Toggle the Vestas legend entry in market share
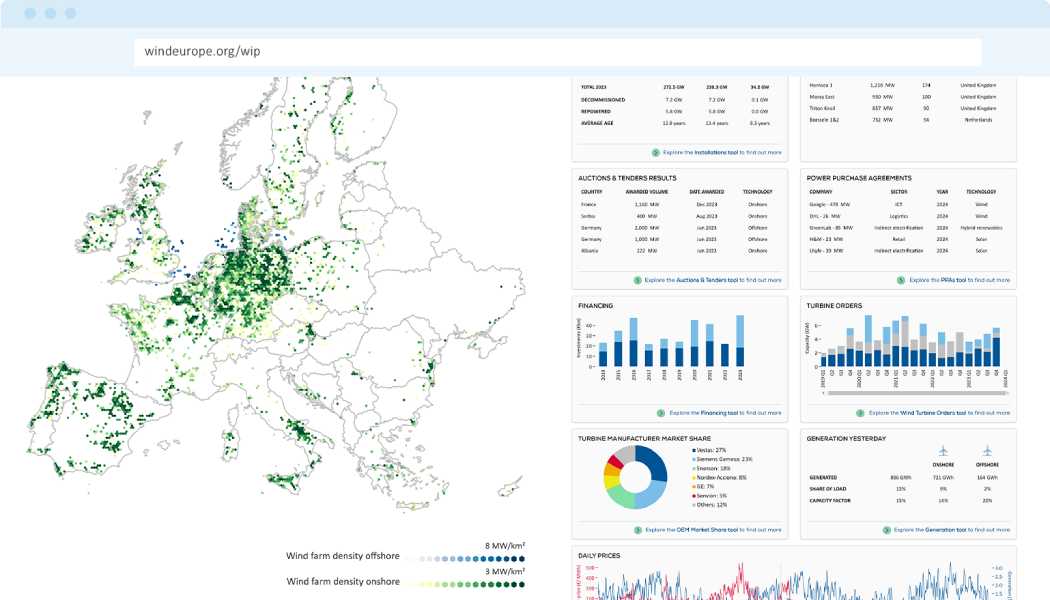Image resolution: width=1050 pixels, height=600 pixels. (x=712, y=450)
